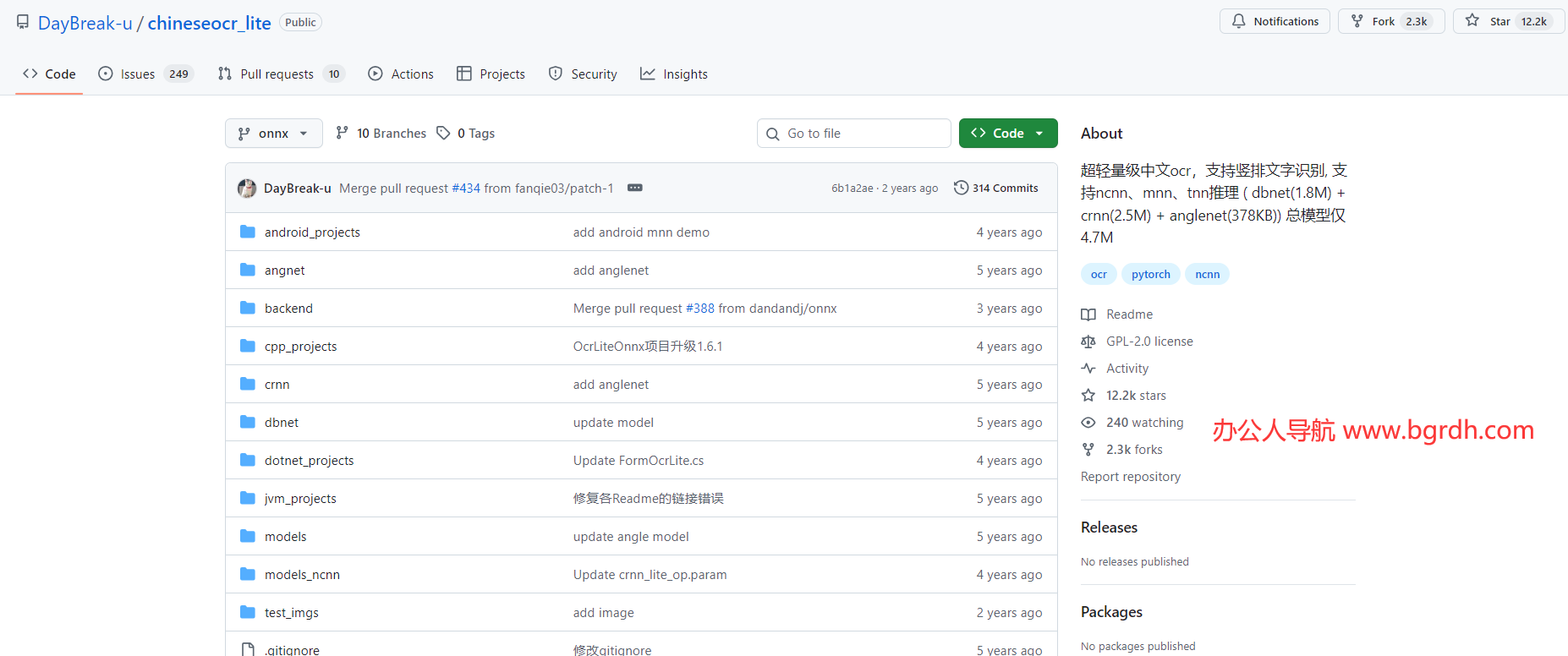Viewport: 1568px width, 656px height.
Task: Open the Packages heading link
Action: (1111, 612)
